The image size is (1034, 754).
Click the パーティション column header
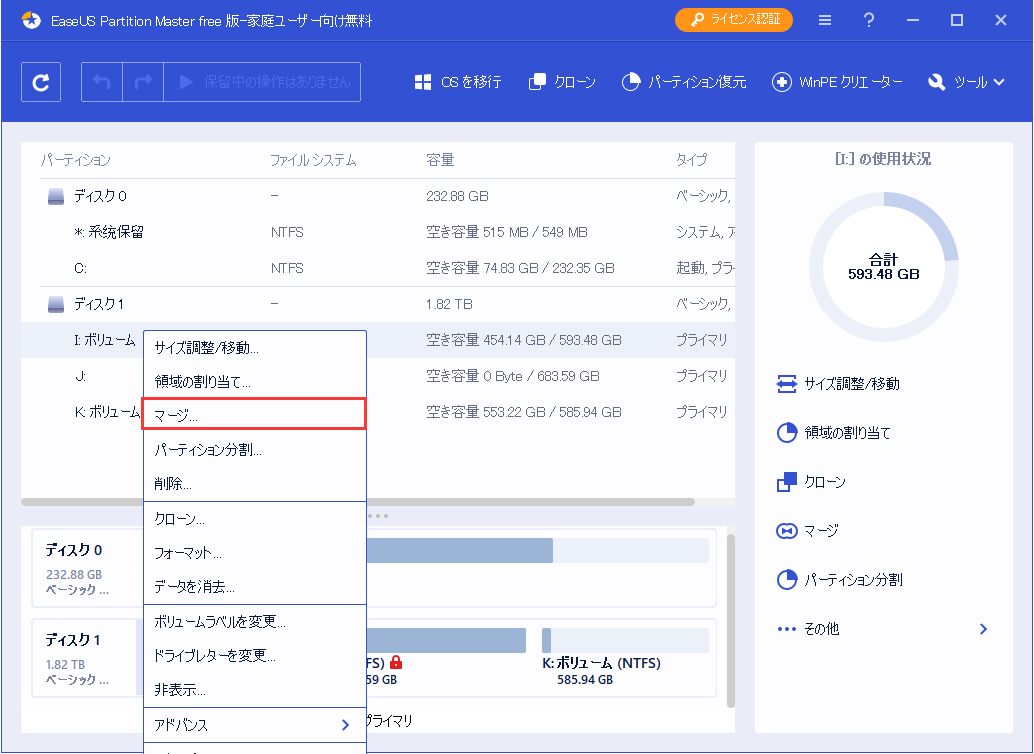tap(76, 160)
